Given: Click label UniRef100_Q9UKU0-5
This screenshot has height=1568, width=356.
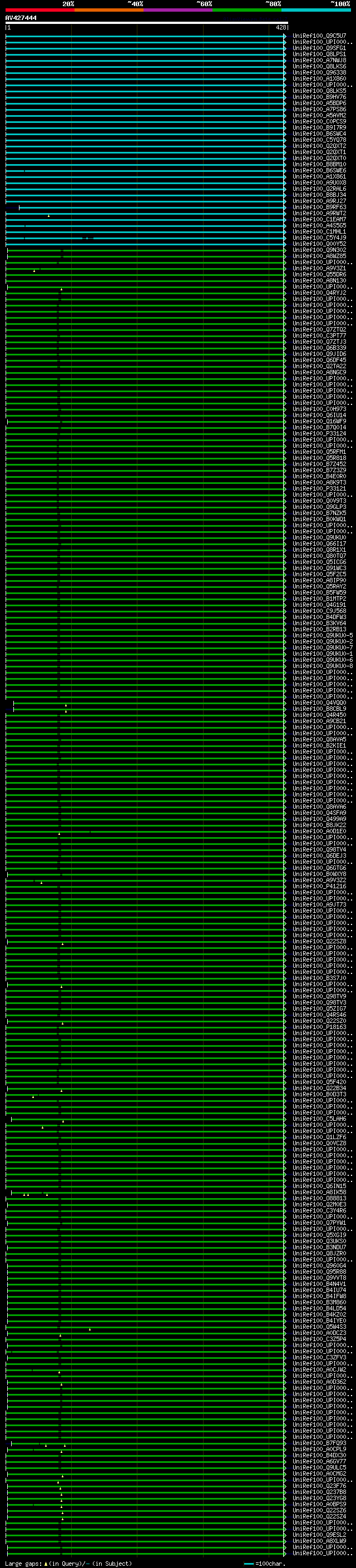Looking at the screenshot, I should click(323, 635).
